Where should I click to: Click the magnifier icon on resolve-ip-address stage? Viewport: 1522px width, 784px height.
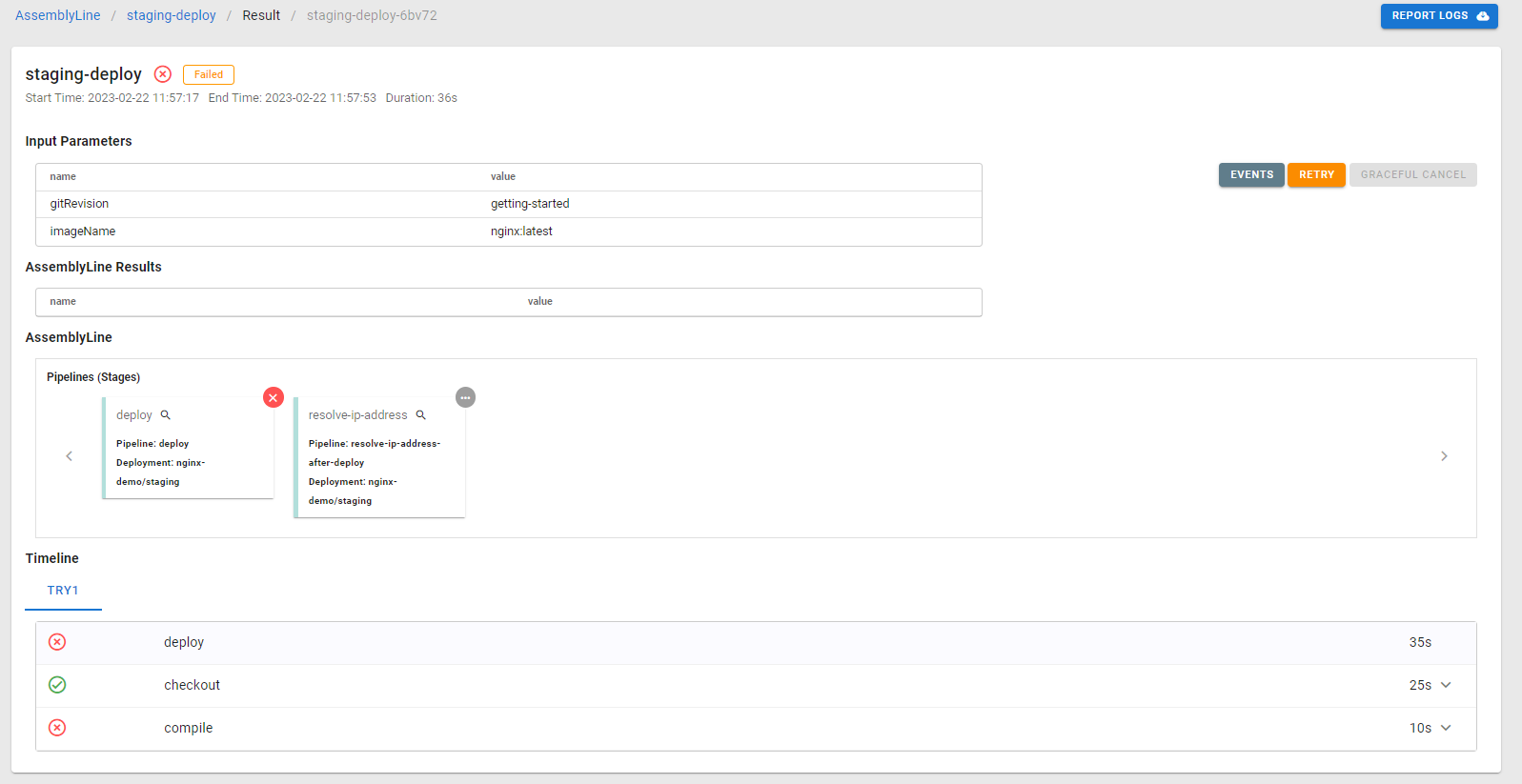click(x=420, y=415)
